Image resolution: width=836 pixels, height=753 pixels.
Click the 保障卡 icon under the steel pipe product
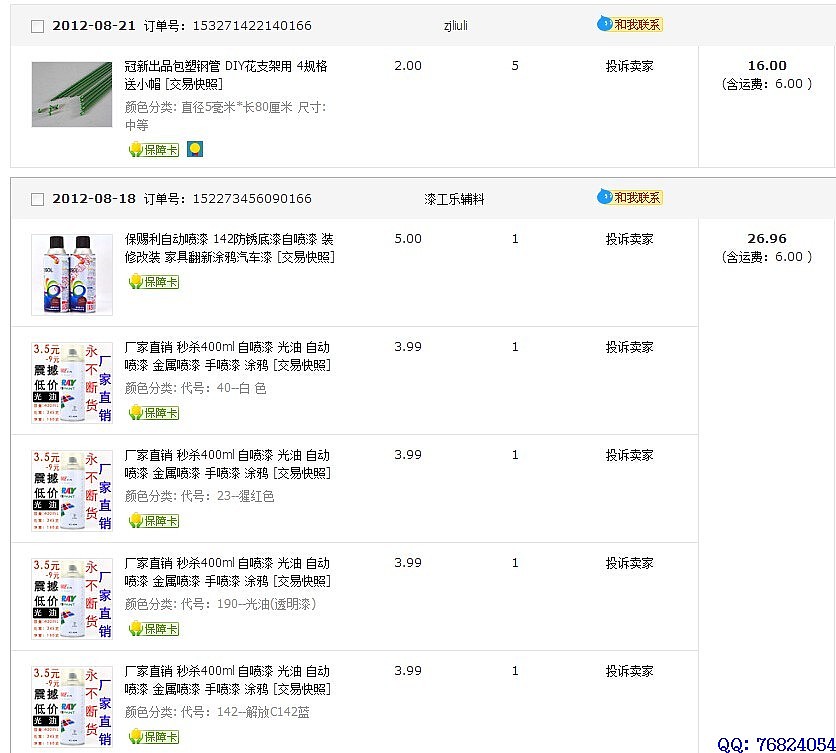[152, 148]
